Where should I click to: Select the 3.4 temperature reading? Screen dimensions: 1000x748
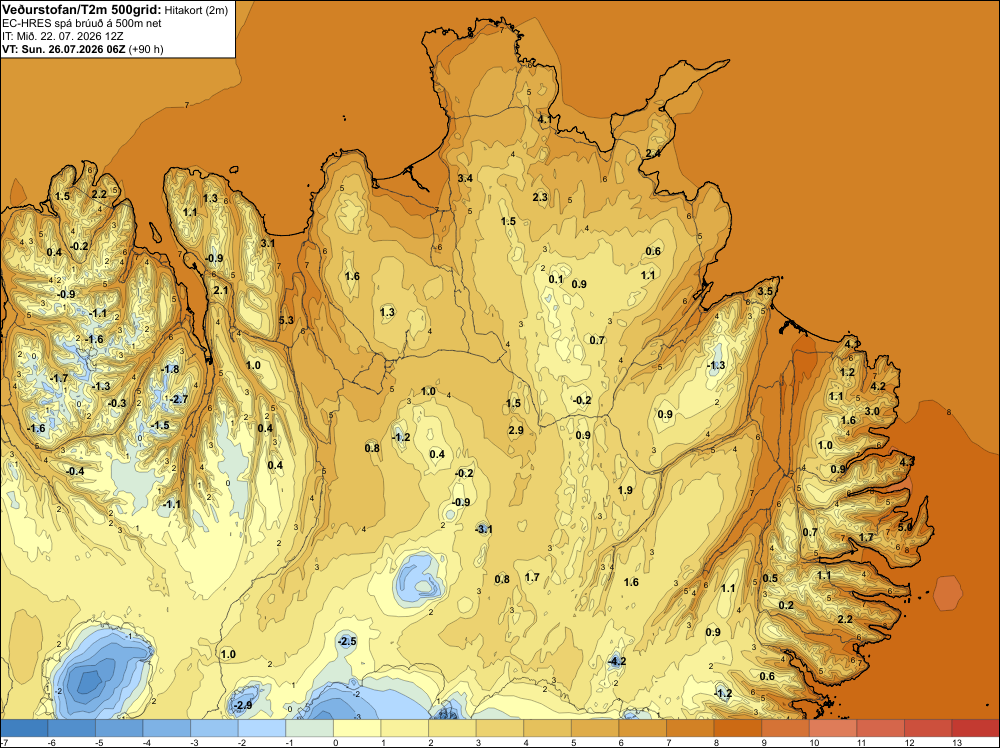pos(465,178)
